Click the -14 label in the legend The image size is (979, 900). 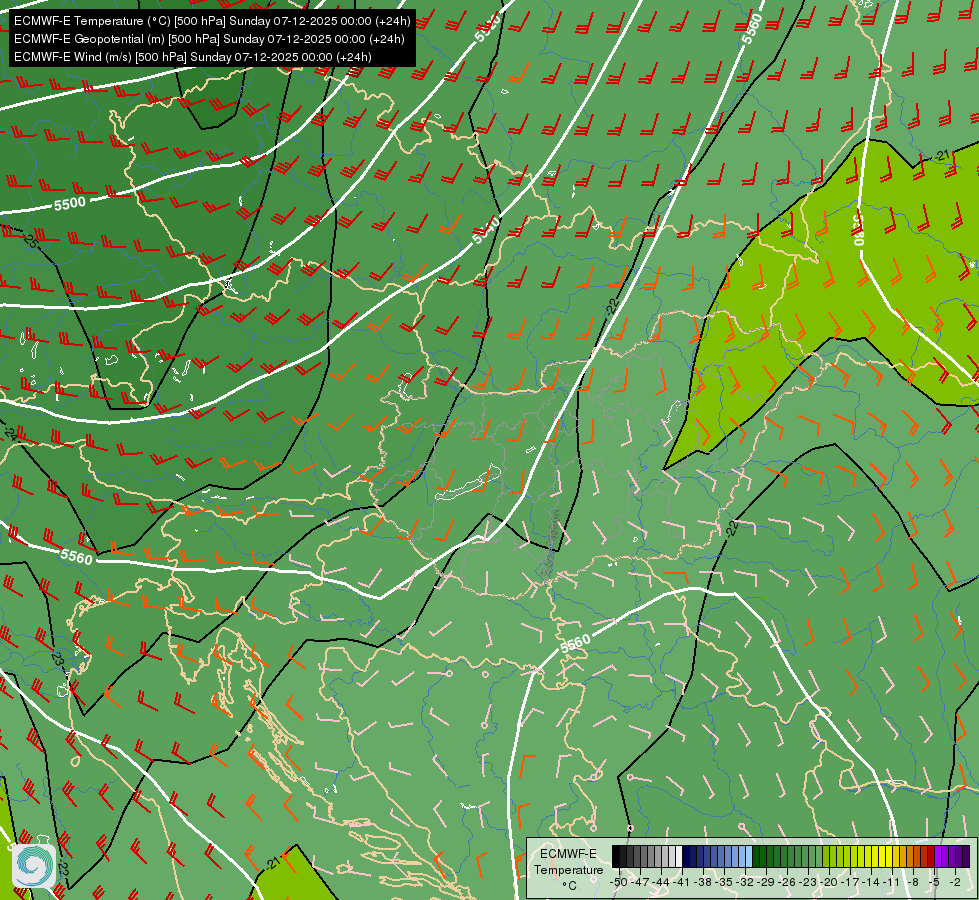point(872,882)
